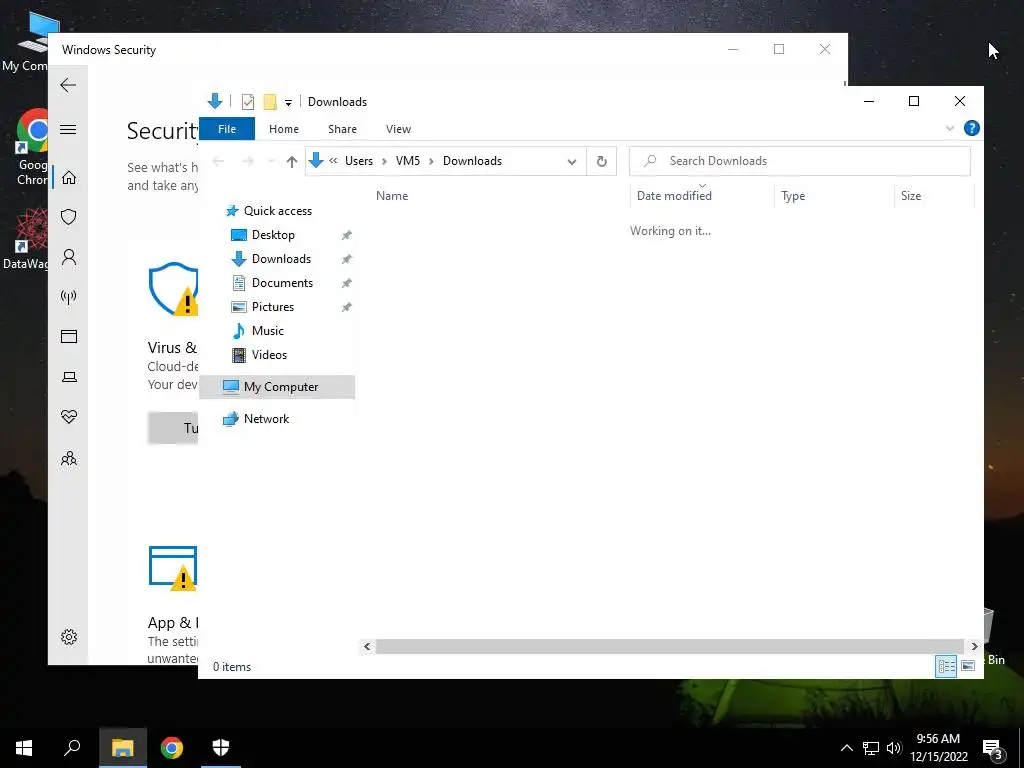
Task: Switch to details view layout icon
Action: [x=946, y=666]
